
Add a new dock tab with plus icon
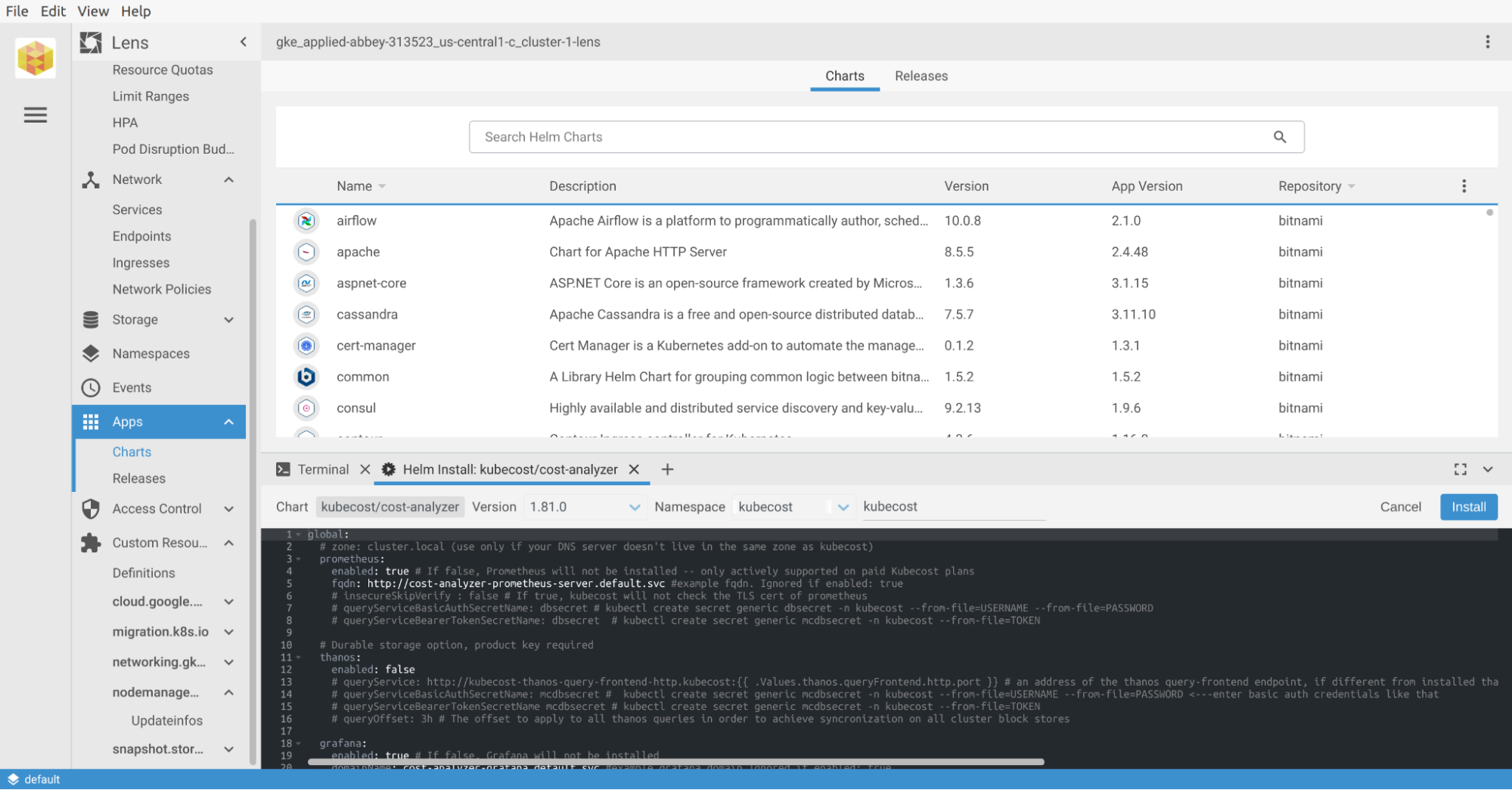pyautogui.click(x=667, y=469)
